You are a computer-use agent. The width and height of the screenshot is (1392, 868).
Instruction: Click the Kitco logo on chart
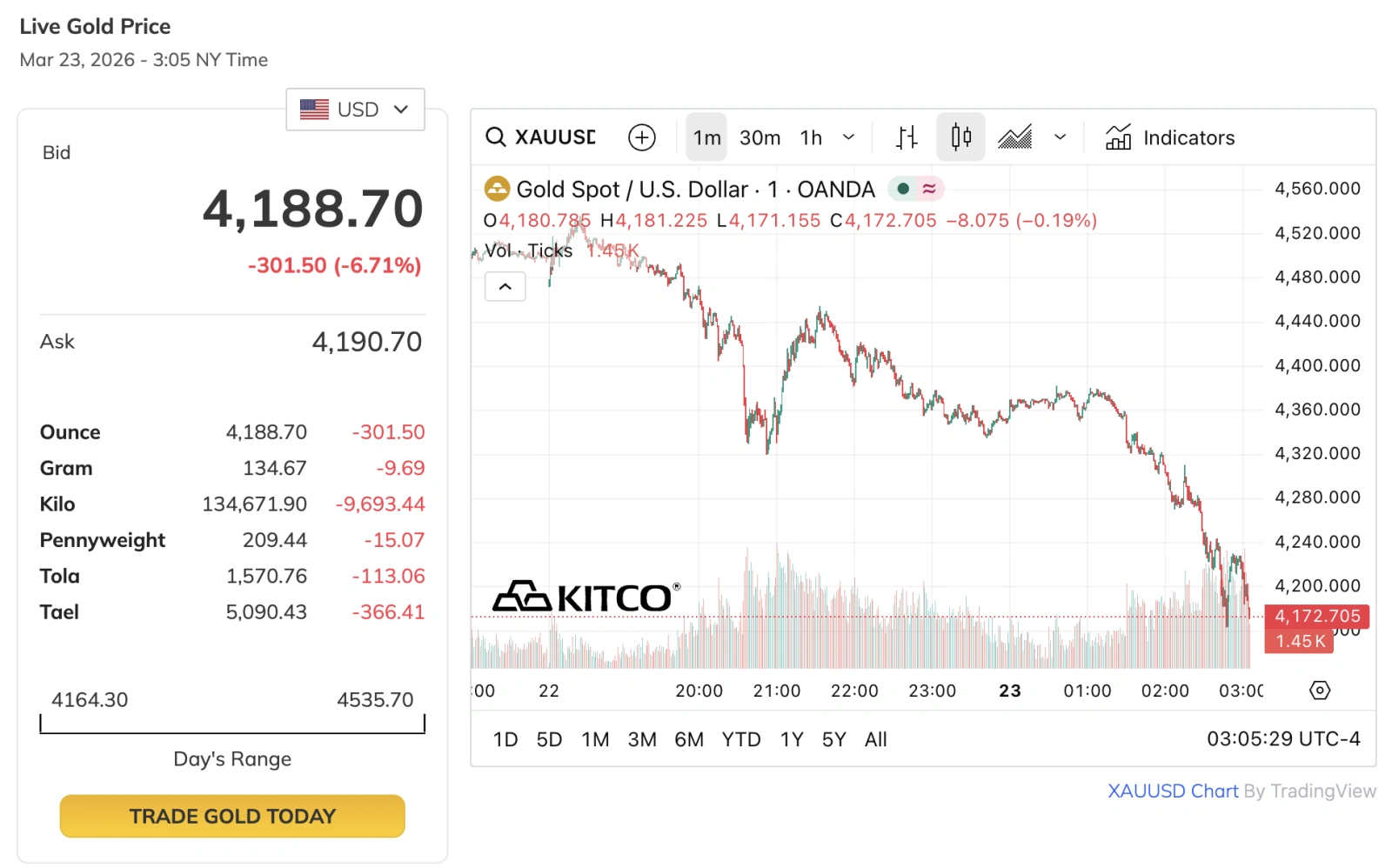[586, 597]
